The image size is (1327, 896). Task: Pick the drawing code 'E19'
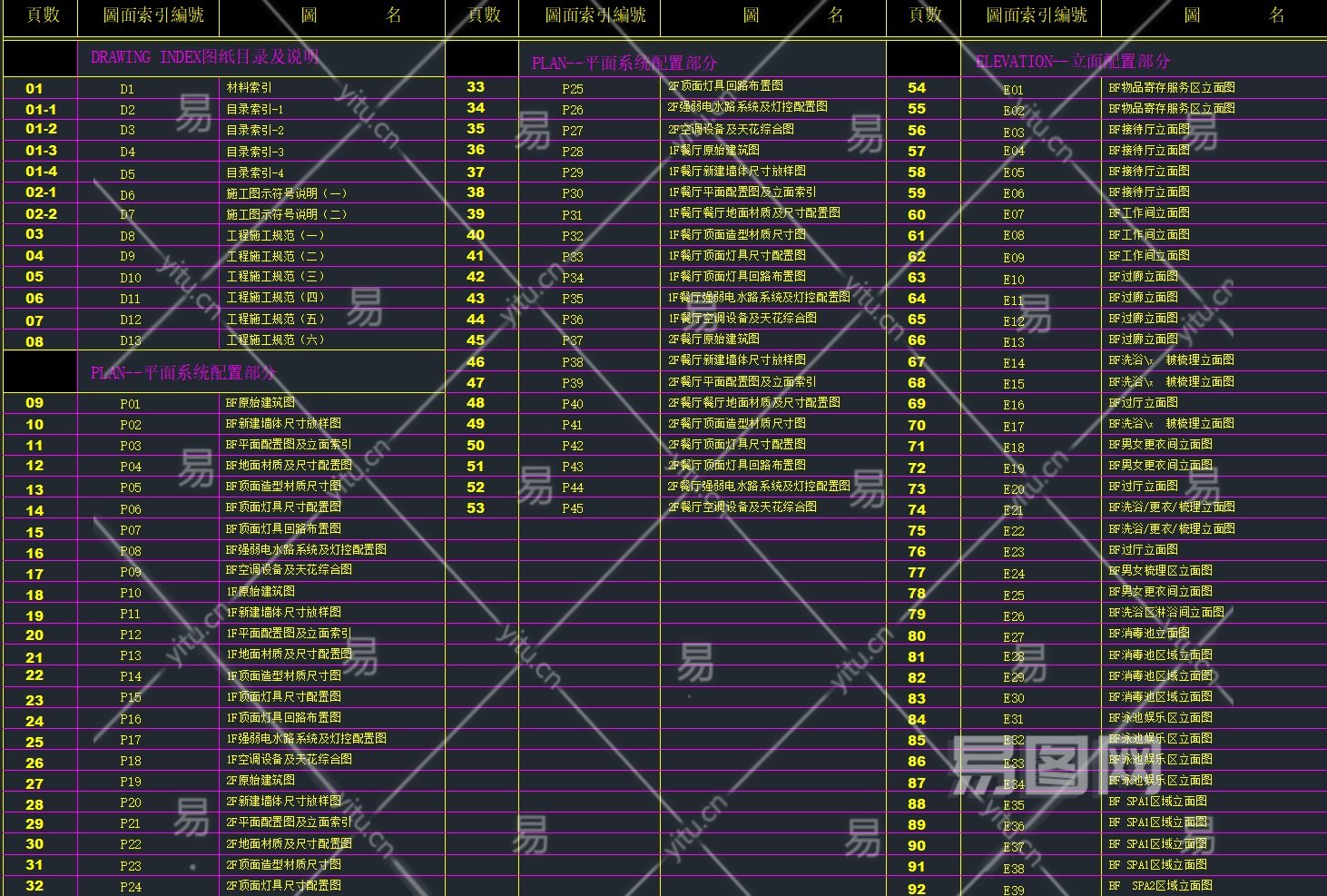click(1014, 468)
